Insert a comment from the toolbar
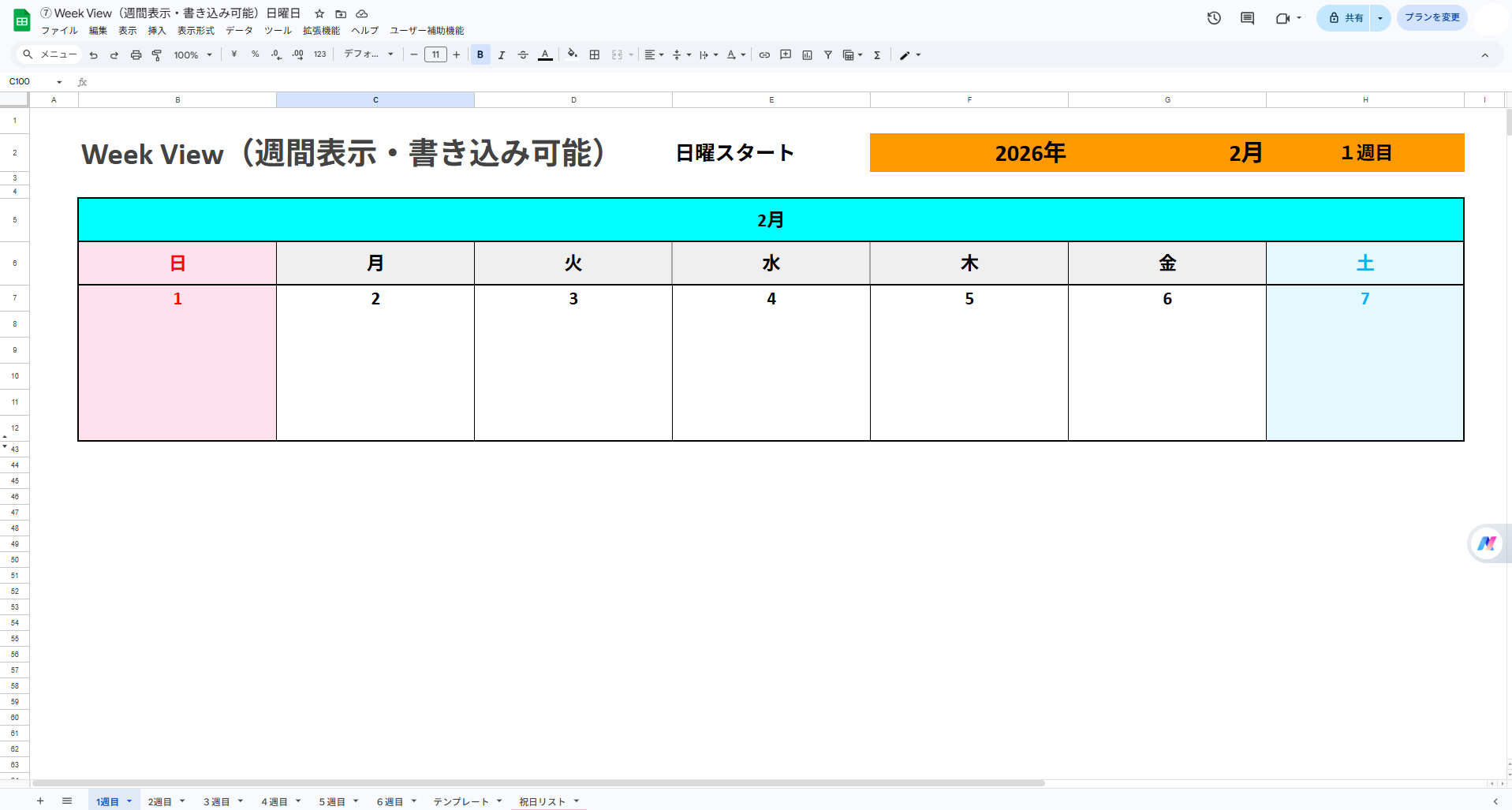This screenshot has width=1512, height=810. (x=785, y=54)
